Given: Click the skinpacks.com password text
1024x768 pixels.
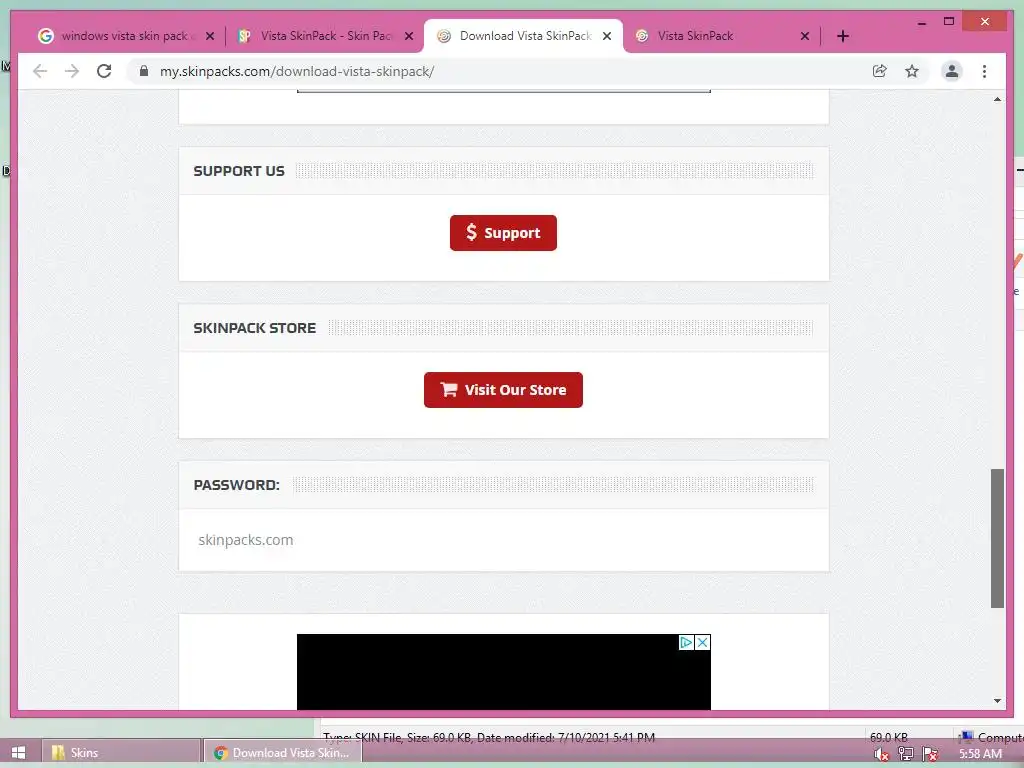Looking at the screenshot, I should click(246, 540).
